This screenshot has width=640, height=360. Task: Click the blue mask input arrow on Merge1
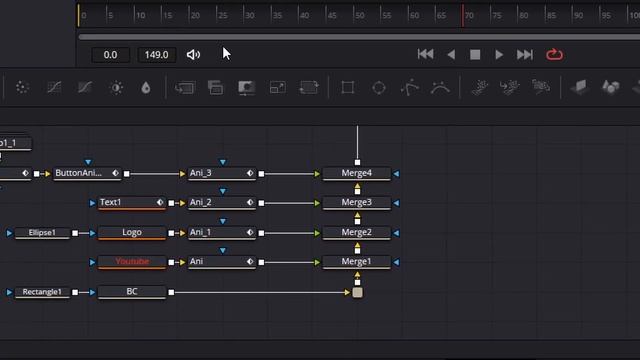(x=396, y=262)
